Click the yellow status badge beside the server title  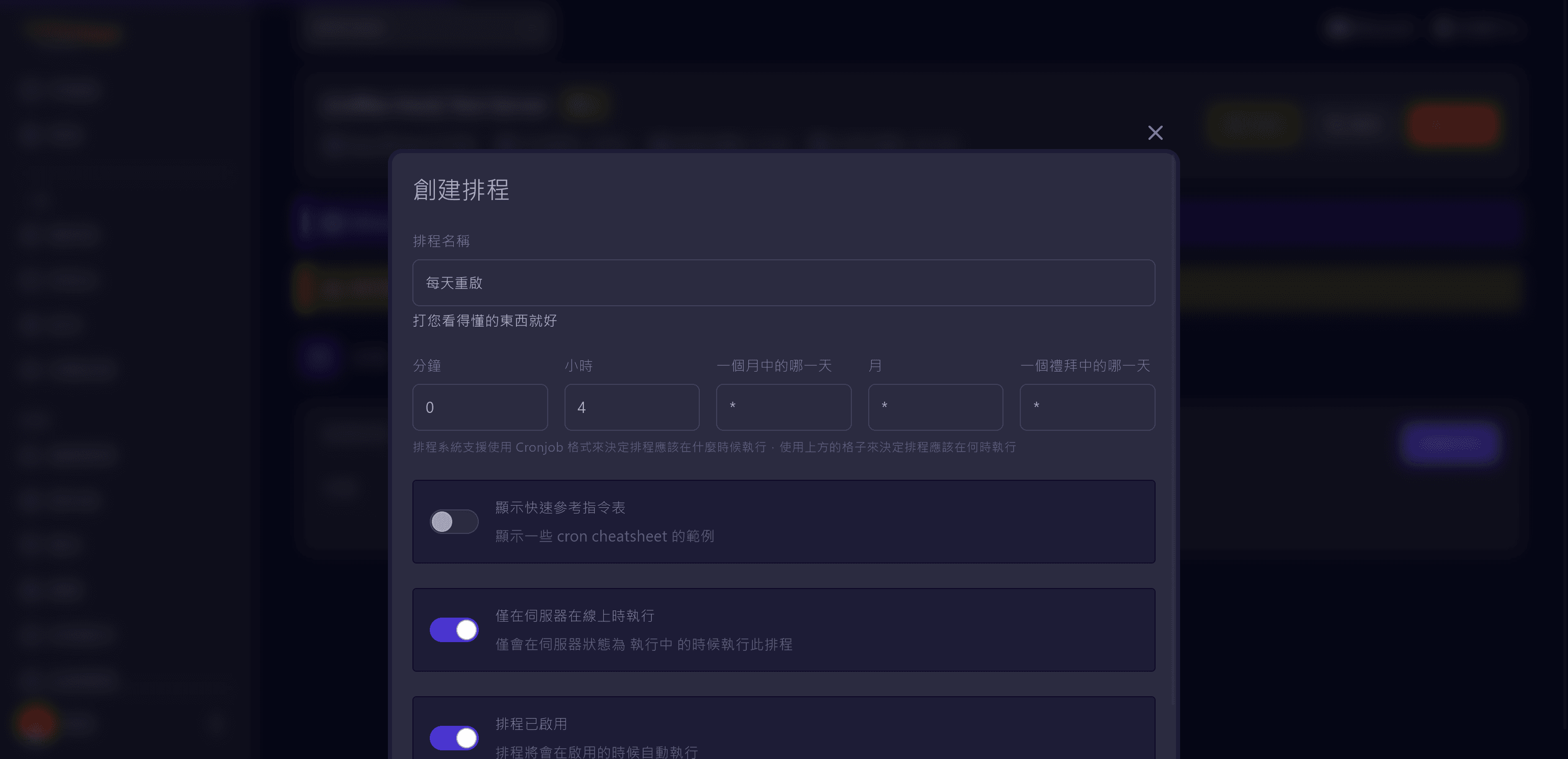click(x=585, y=105)
